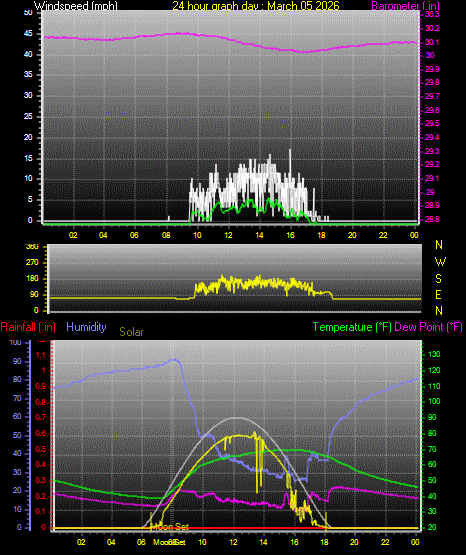This screenshot has width=466, height=555.
Task: Click the Dew Point (°F) legend label
Action: 428,327
